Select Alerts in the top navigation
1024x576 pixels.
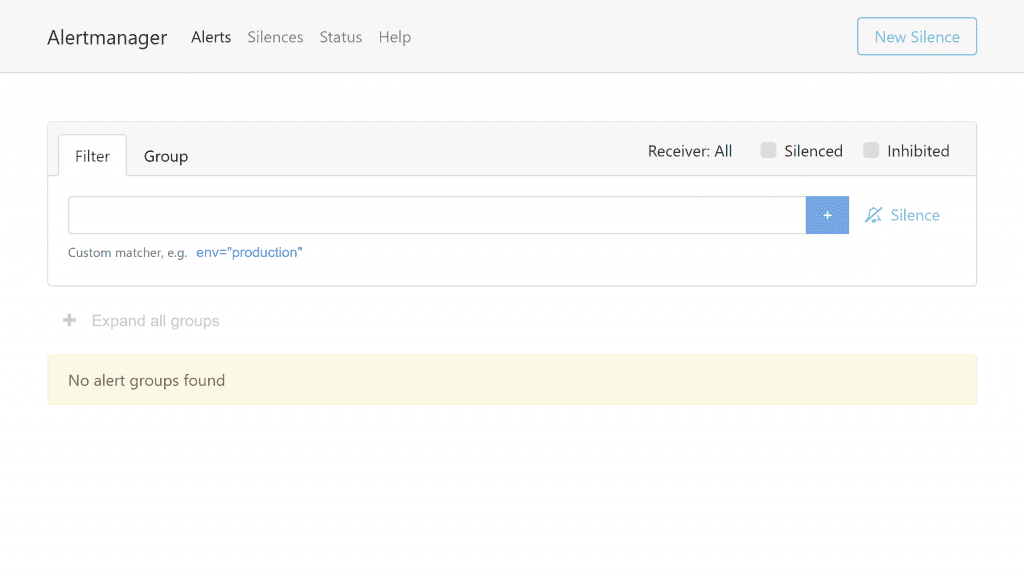click(211, 37)
